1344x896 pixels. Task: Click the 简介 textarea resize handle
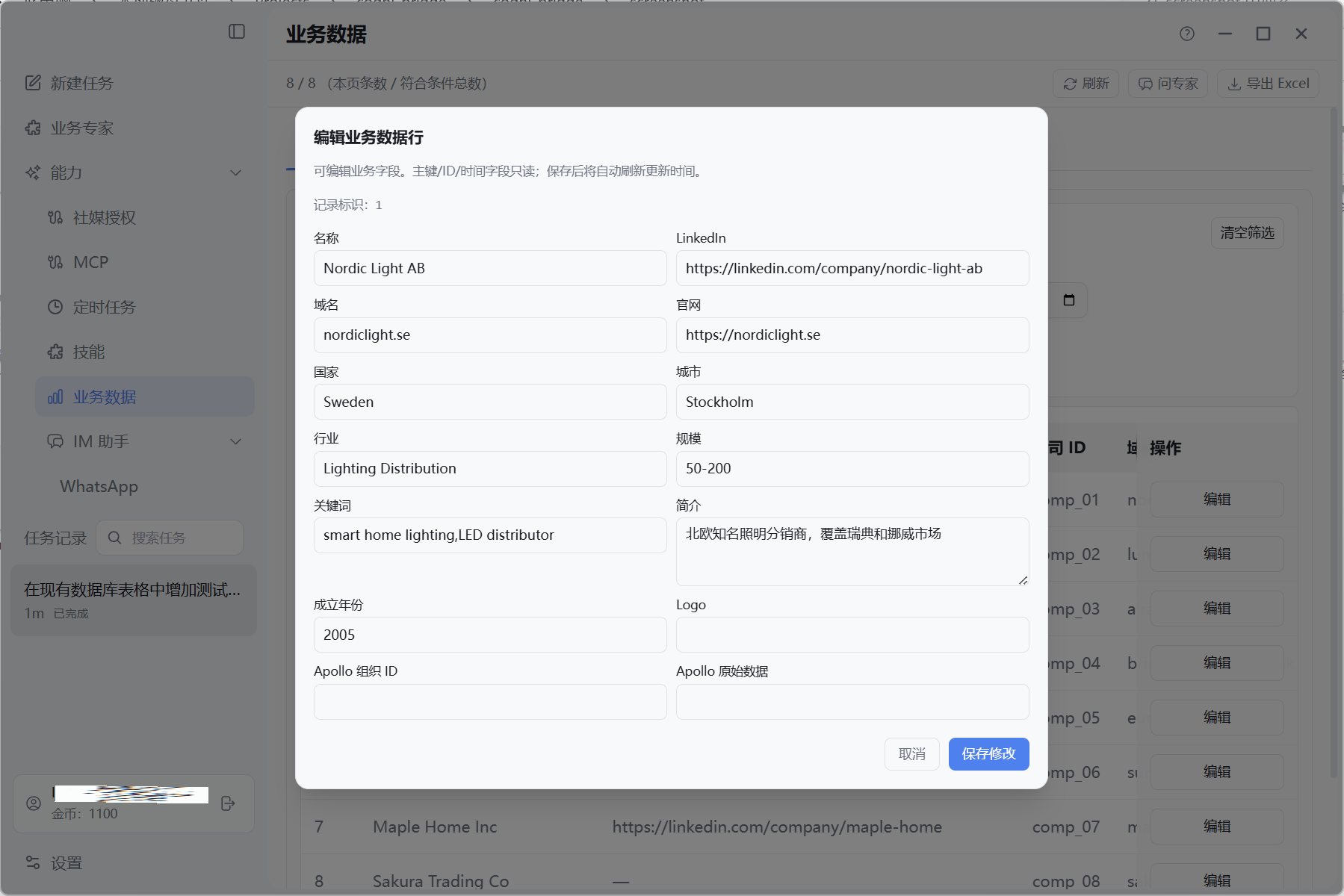(1023, 580)
